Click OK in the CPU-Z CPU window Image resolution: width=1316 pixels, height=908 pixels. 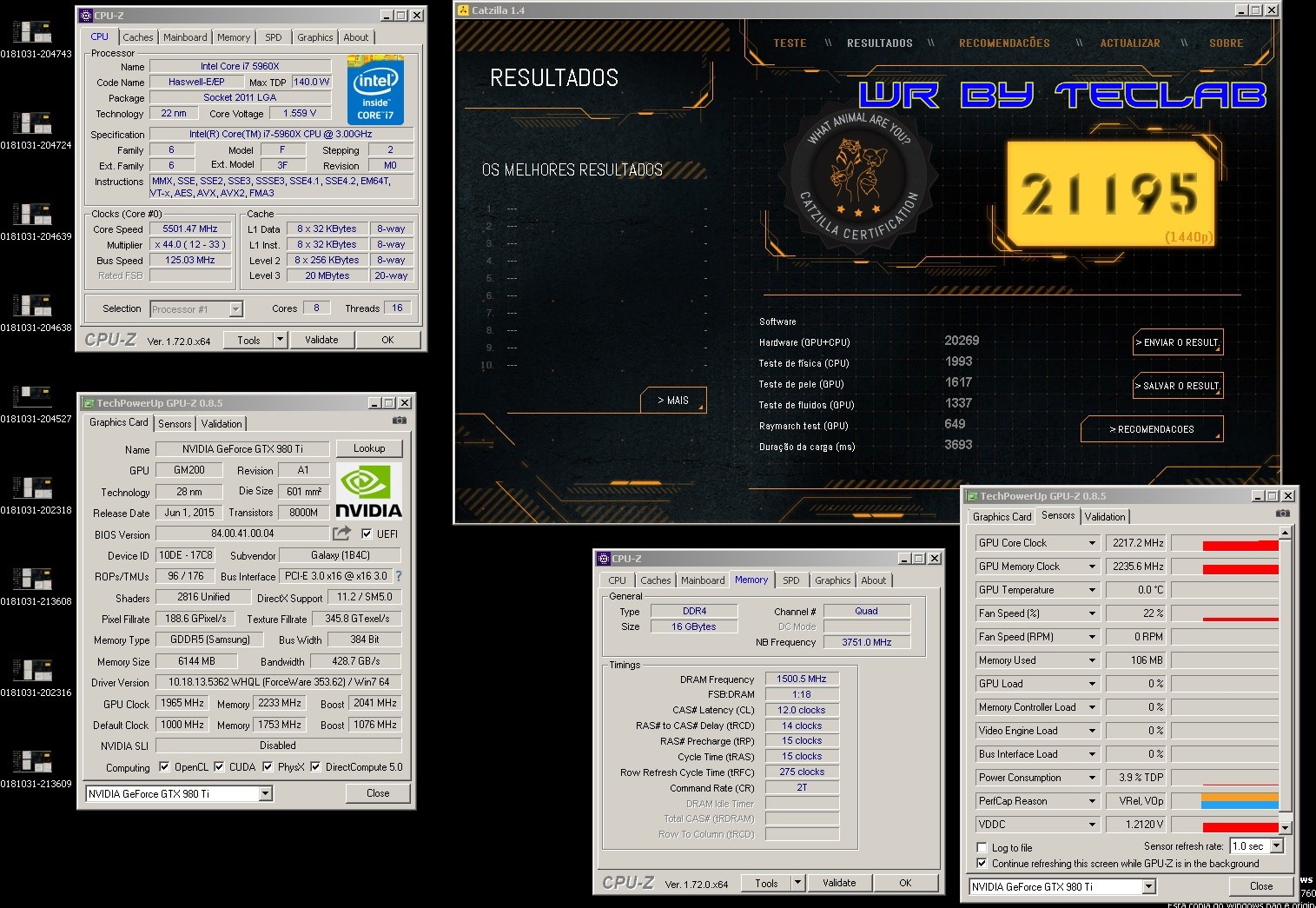[x=387, y=340]
